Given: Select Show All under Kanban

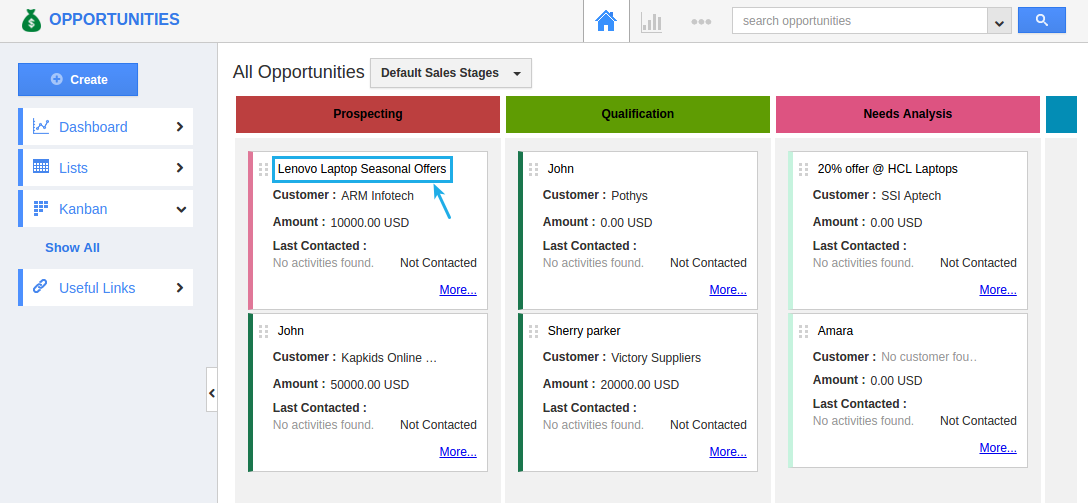Looking at the screenshot, I should click(x=72, y=247).
